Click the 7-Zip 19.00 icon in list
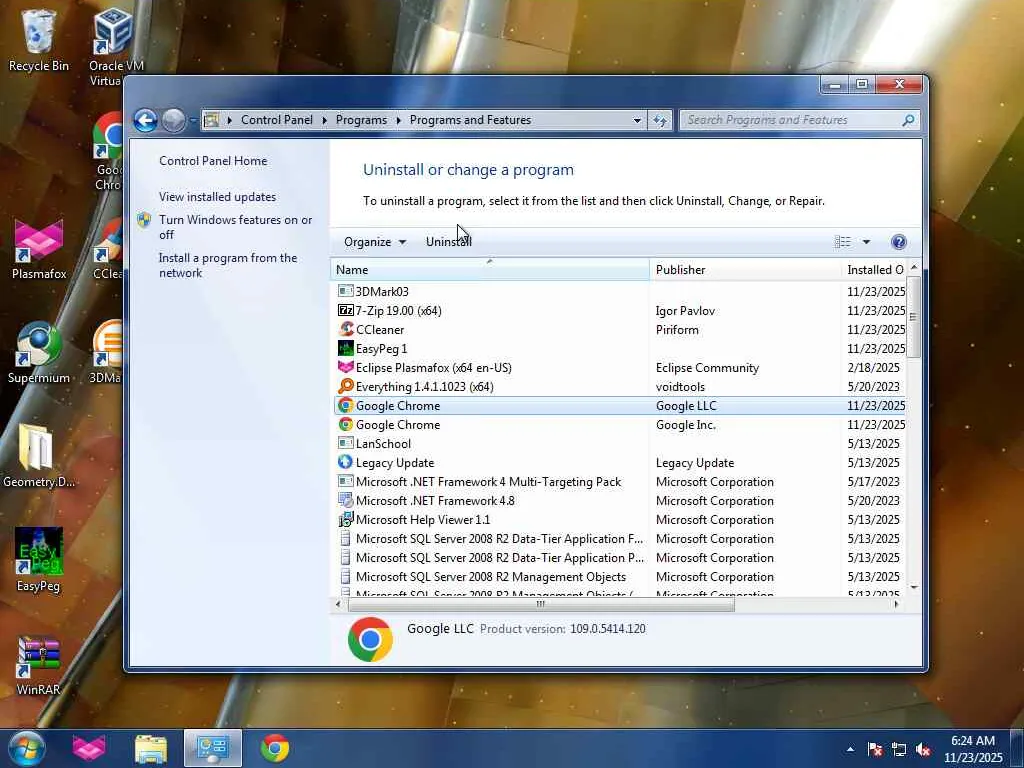 pos(345,310)
